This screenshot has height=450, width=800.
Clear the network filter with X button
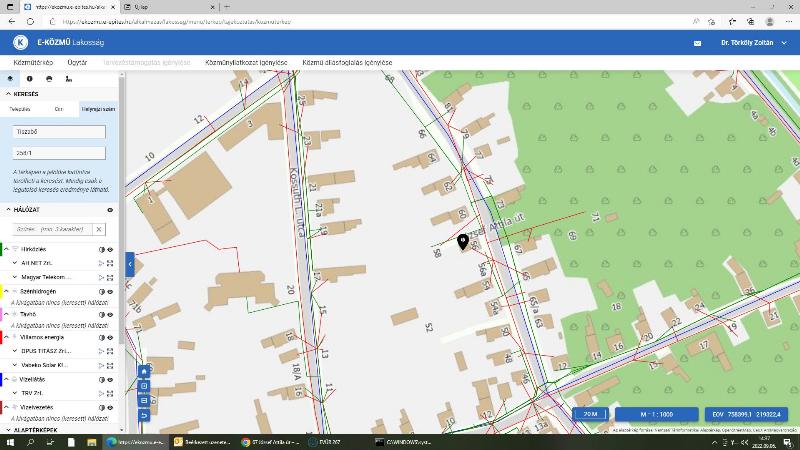(99, 230)
